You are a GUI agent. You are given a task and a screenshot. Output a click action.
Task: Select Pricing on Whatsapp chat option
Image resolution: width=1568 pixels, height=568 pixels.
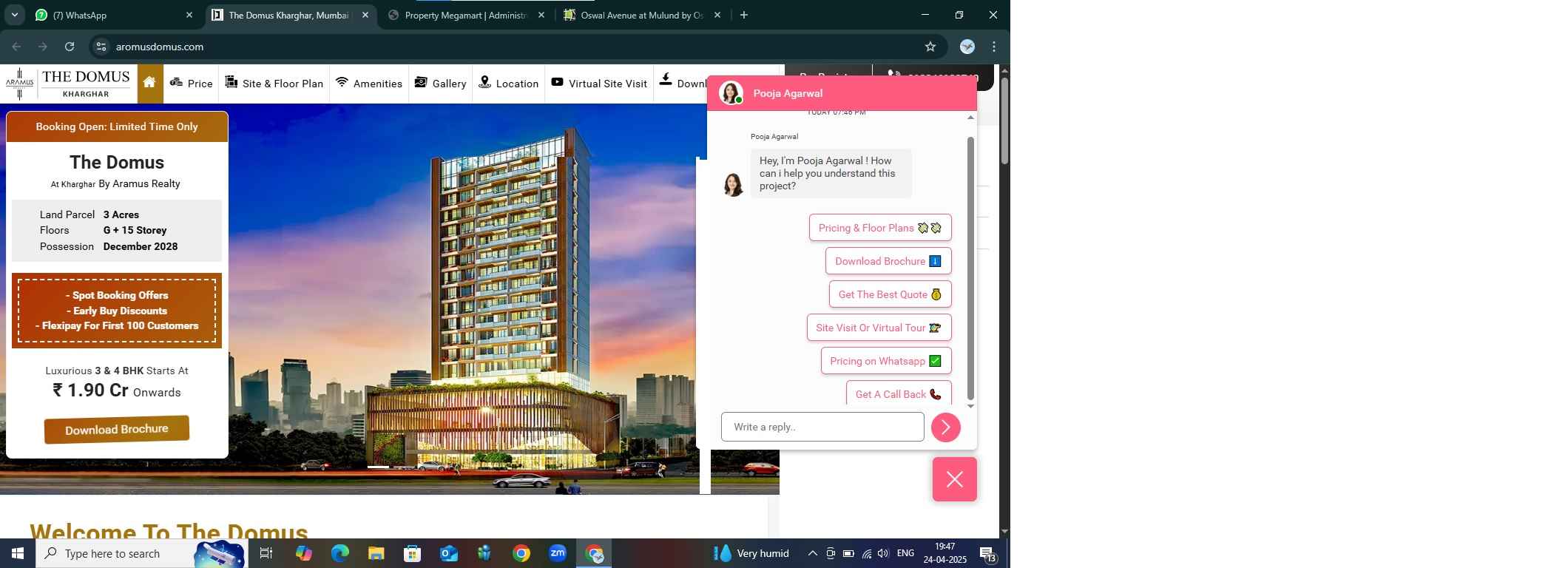click(886, 361)
